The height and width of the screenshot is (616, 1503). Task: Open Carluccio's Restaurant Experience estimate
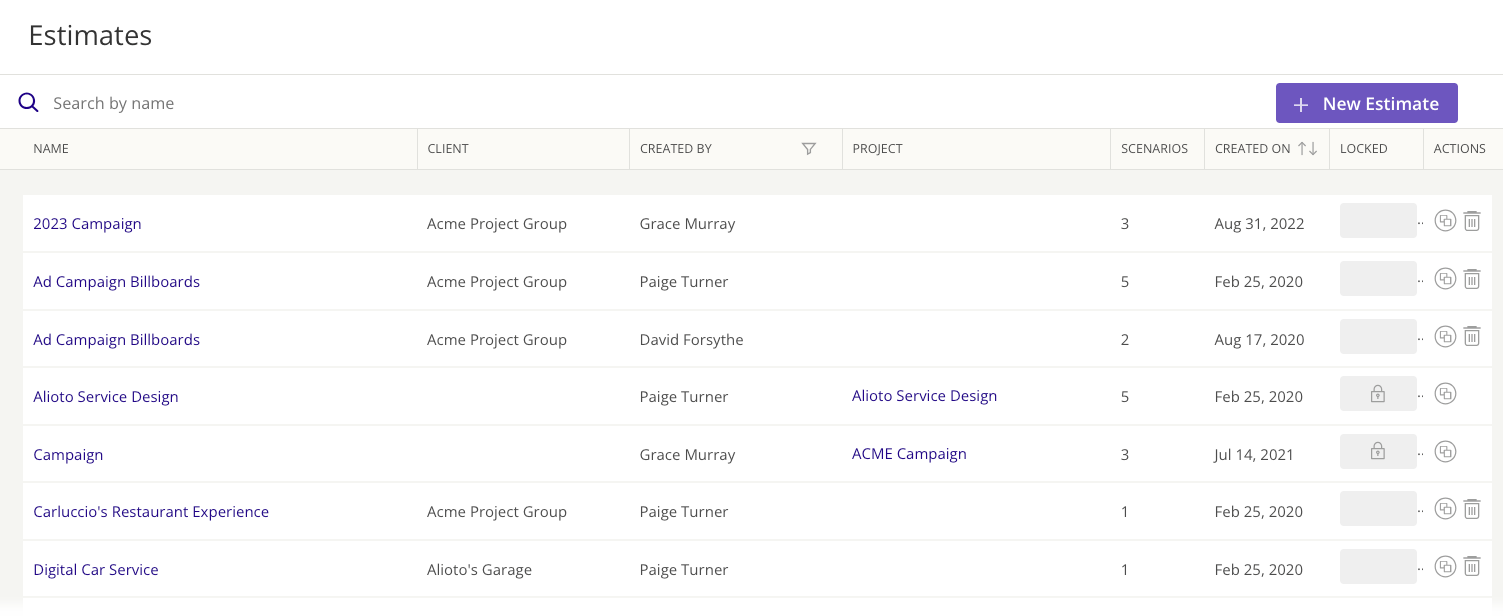pyautogui.click(x=151, y=512)
